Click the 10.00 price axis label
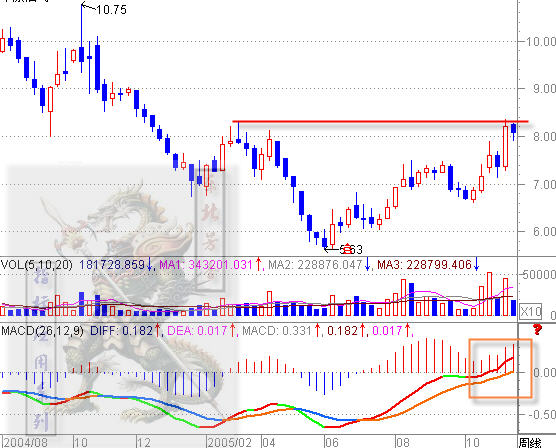Screen dimensions: 556x448 (x=541, y=42)
